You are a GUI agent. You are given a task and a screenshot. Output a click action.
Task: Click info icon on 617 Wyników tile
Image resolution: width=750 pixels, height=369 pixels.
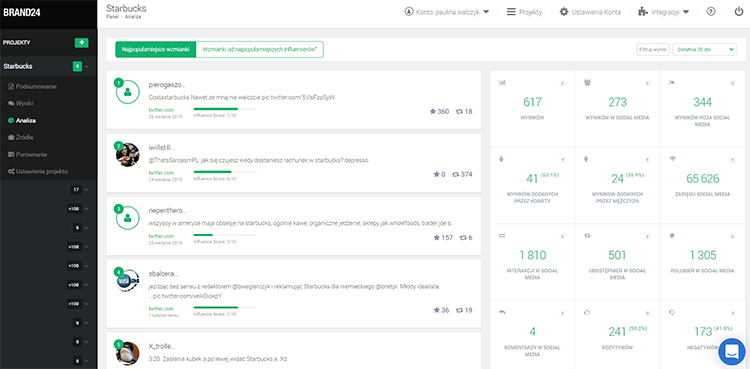pyautogui.click(x=562, y=83)
